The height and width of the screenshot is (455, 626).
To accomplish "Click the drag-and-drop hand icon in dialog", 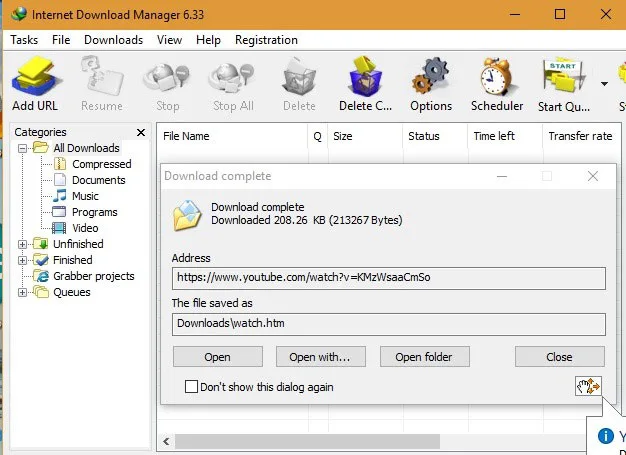I will pos(588,386).
